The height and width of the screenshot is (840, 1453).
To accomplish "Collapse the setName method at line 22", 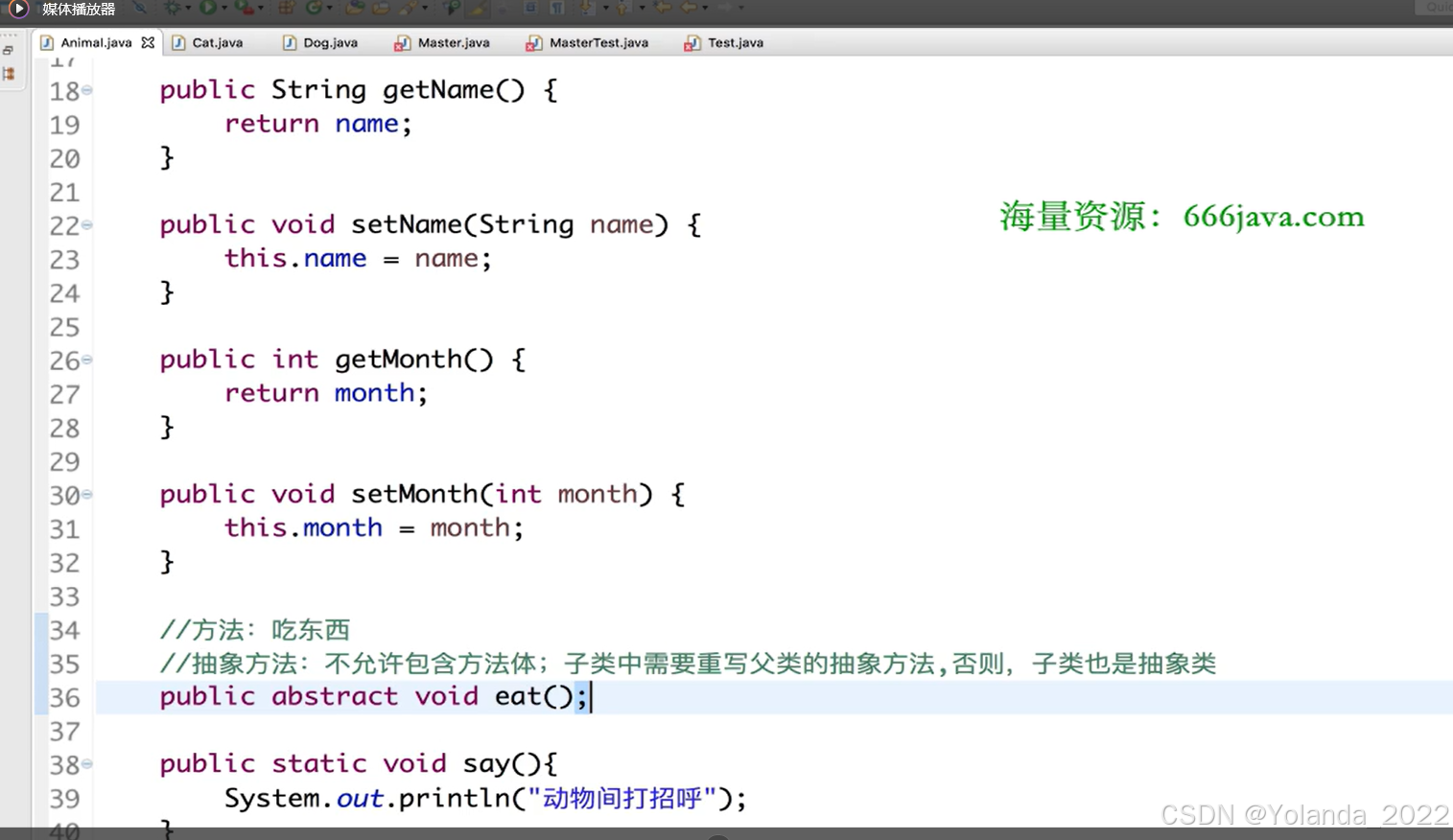I will pyautogui.click(x=87, y=225).
